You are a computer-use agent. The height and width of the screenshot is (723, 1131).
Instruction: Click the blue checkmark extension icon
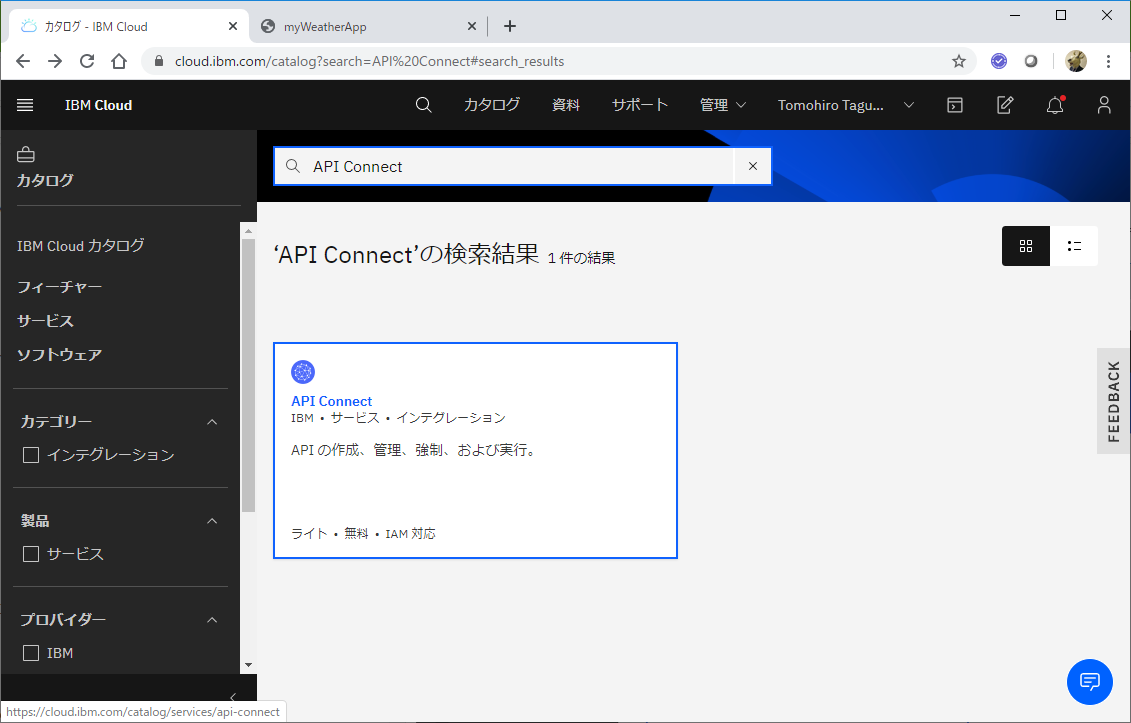click(x=999, y=61)
